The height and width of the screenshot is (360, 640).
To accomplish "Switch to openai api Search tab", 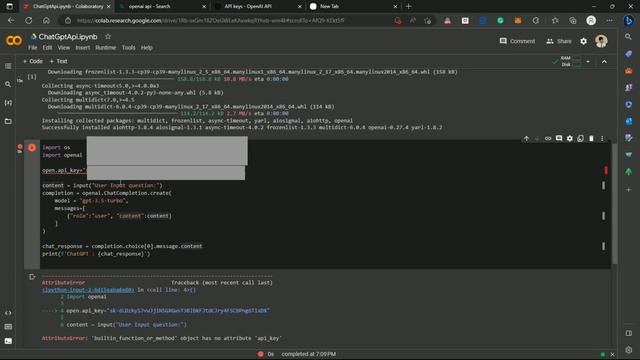I will [x=162, y=7].
